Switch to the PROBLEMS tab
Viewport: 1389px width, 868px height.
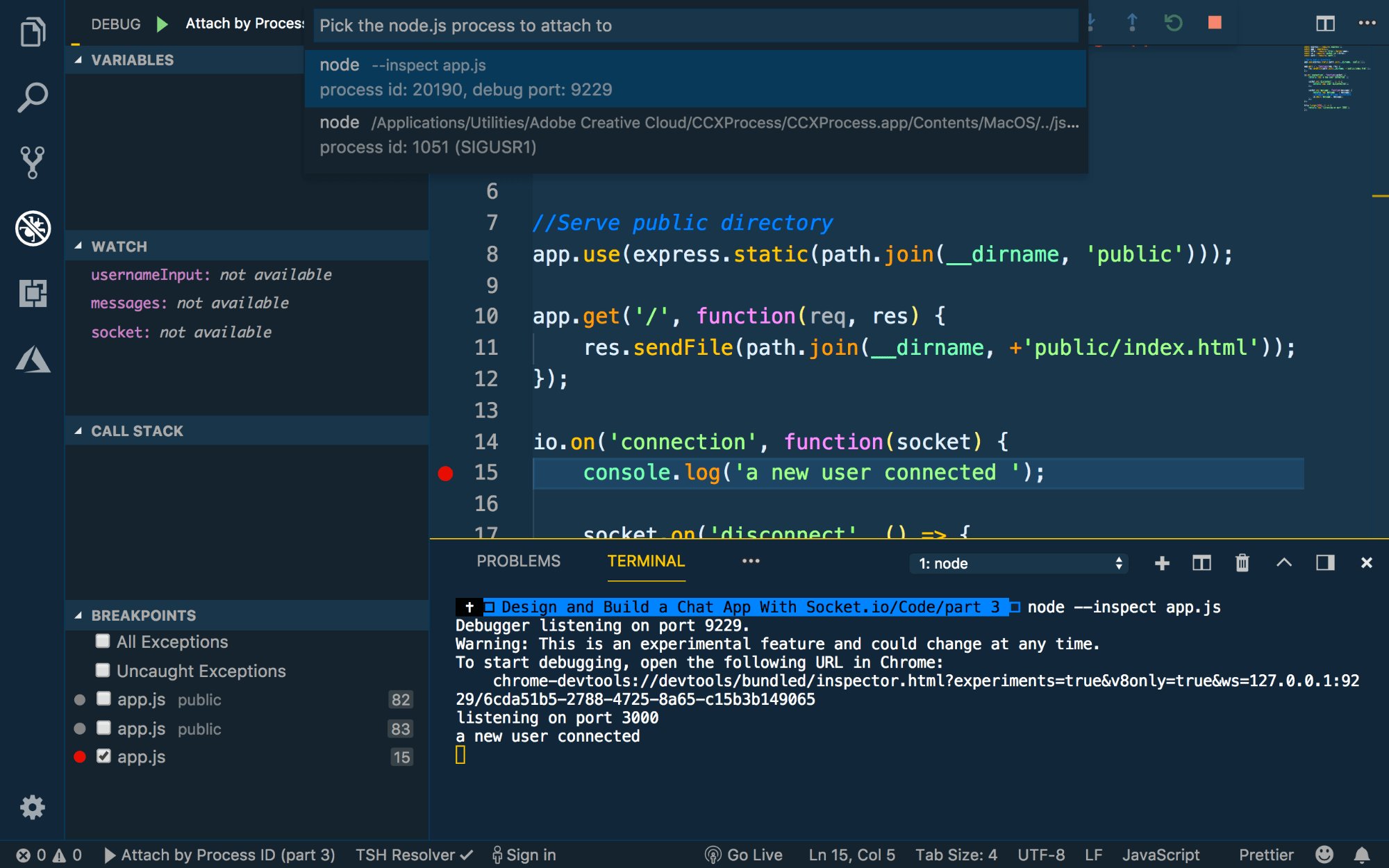(x=518, y=561)
